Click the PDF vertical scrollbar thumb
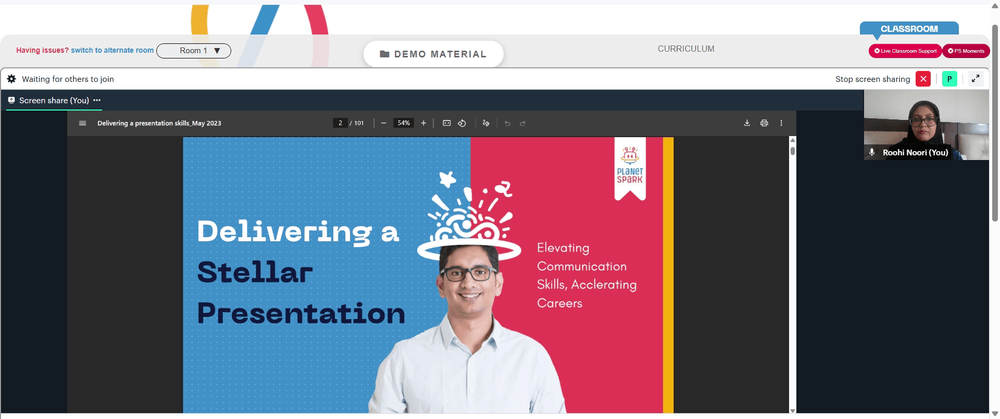 coord(793,151)
